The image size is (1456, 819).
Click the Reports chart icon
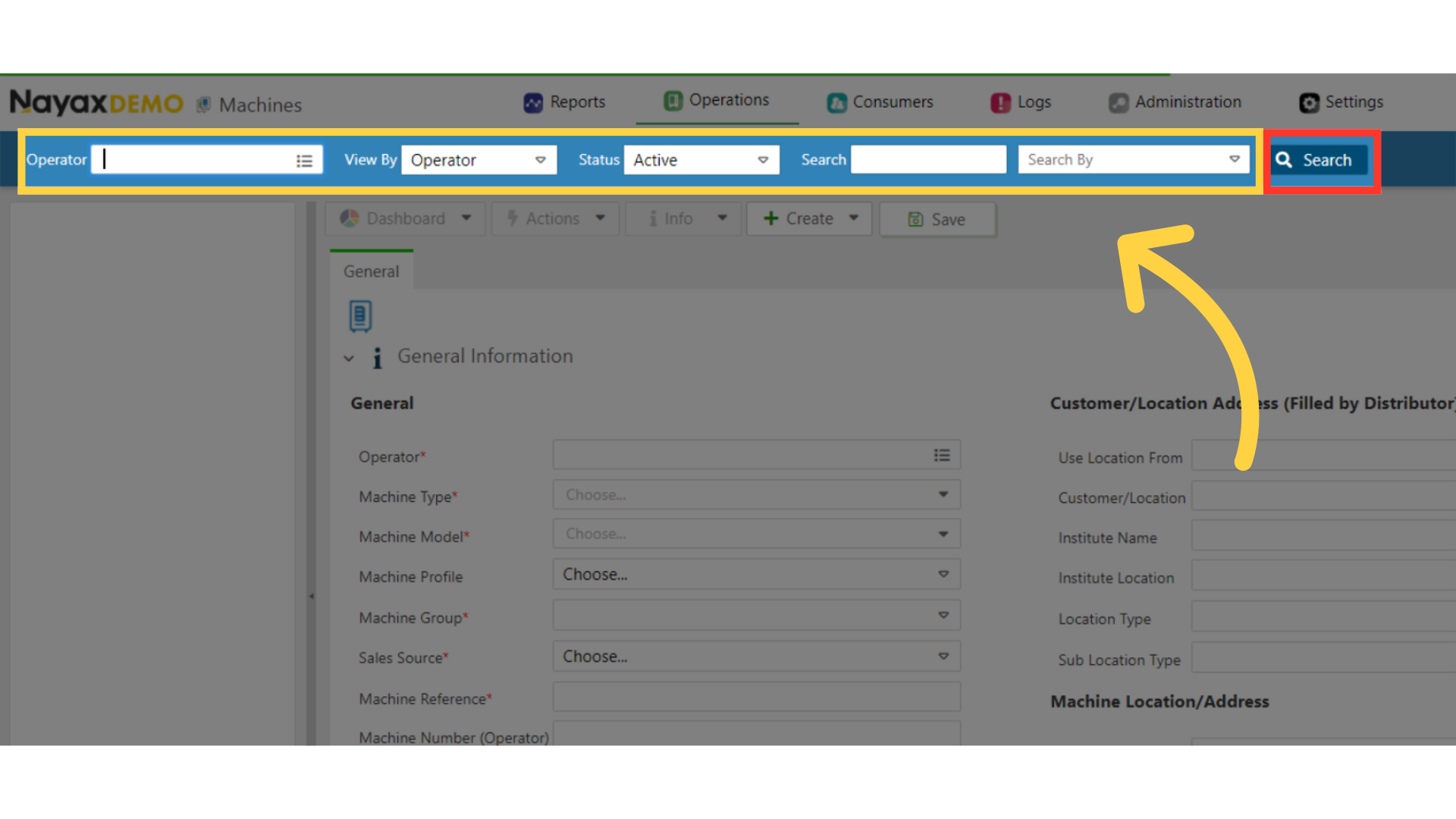click(533, 102)
